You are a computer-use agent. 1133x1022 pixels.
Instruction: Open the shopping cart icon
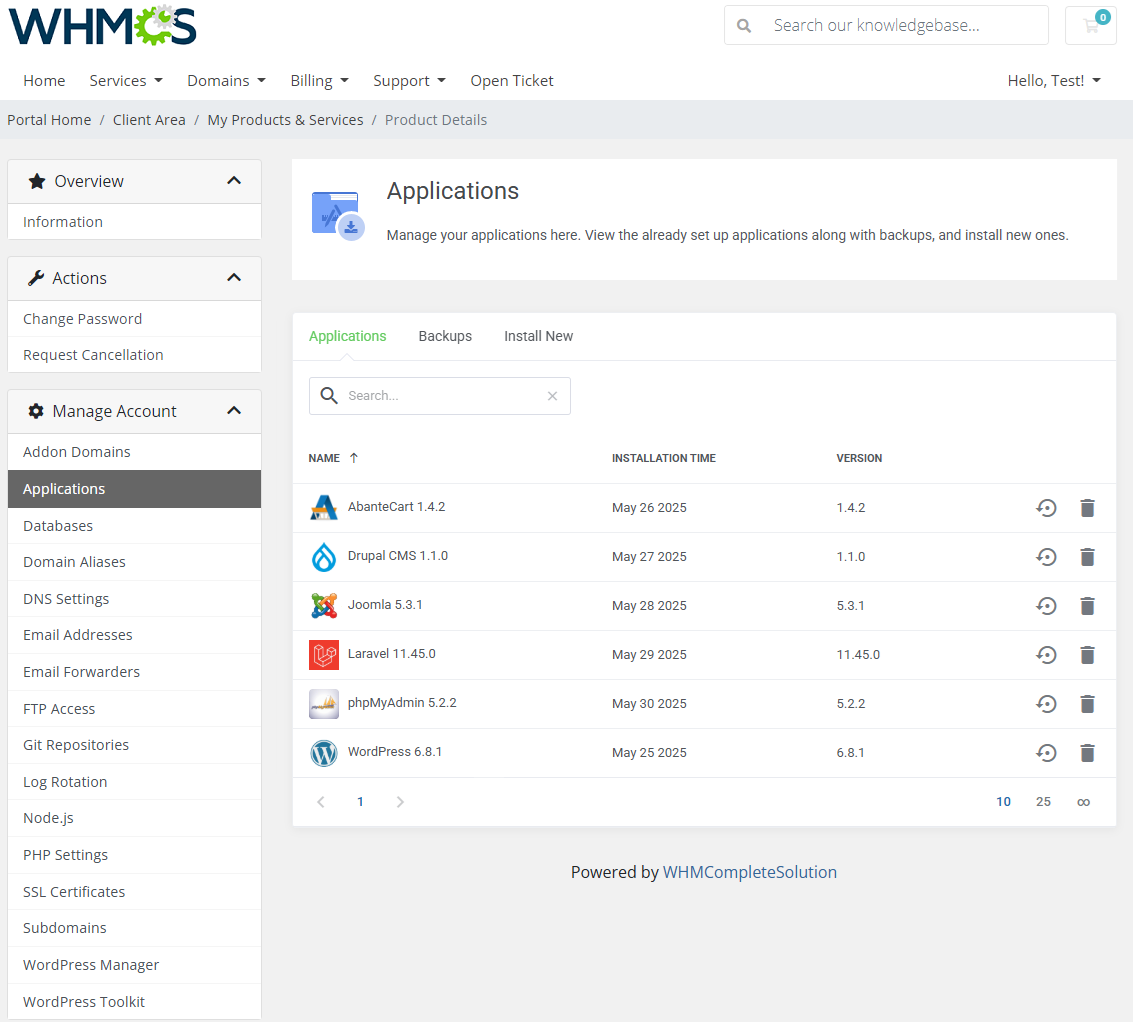[x=1090, y=26]
